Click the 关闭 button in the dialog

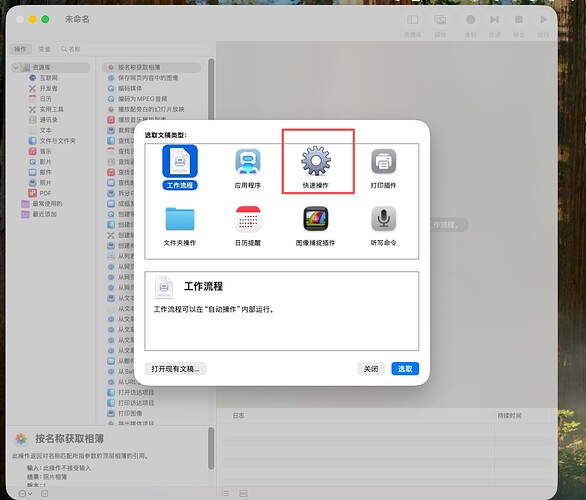[x=371, y=368]
